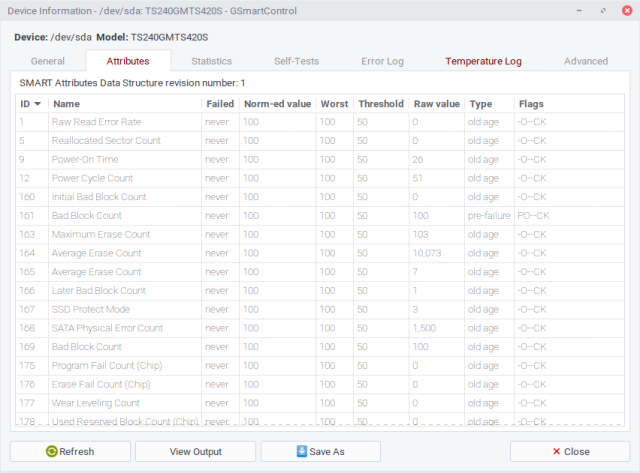This screenshot has width=640, height=473.
Task: Select the pre-failure Bad Block Count row
Action: click(87, 215)
